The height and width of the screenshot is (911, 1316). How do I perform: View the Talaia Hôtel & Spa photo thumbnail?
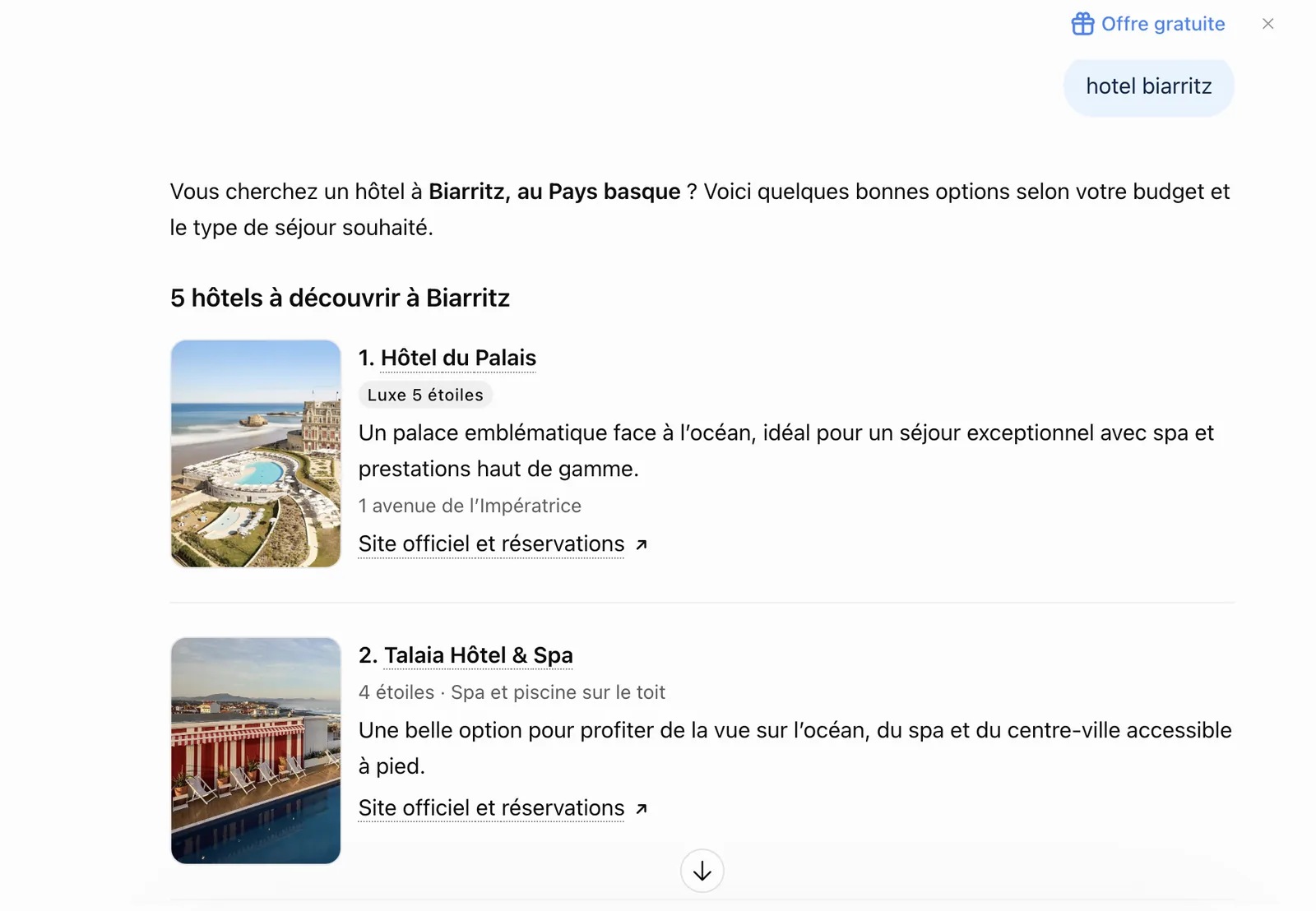click(256, 751)
